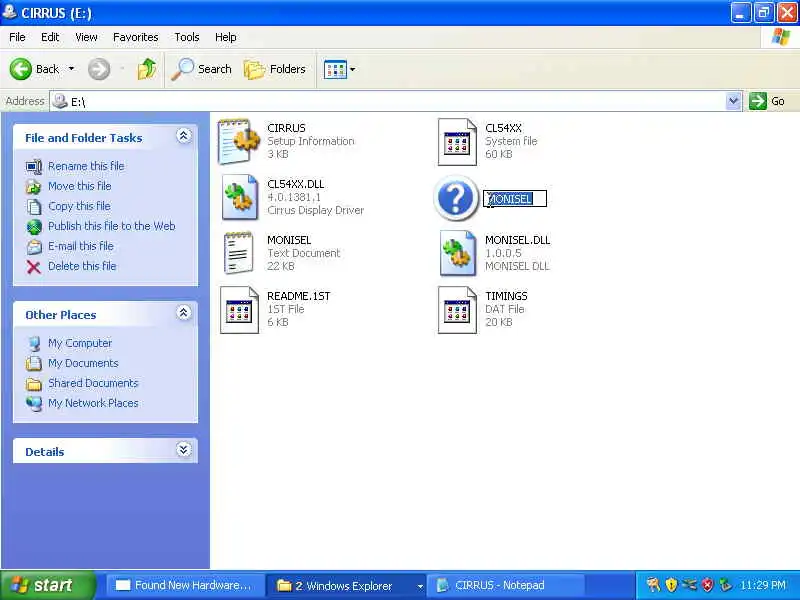Open the Edit menu
Screen dimensions: 800x600
tap(50, 37)
